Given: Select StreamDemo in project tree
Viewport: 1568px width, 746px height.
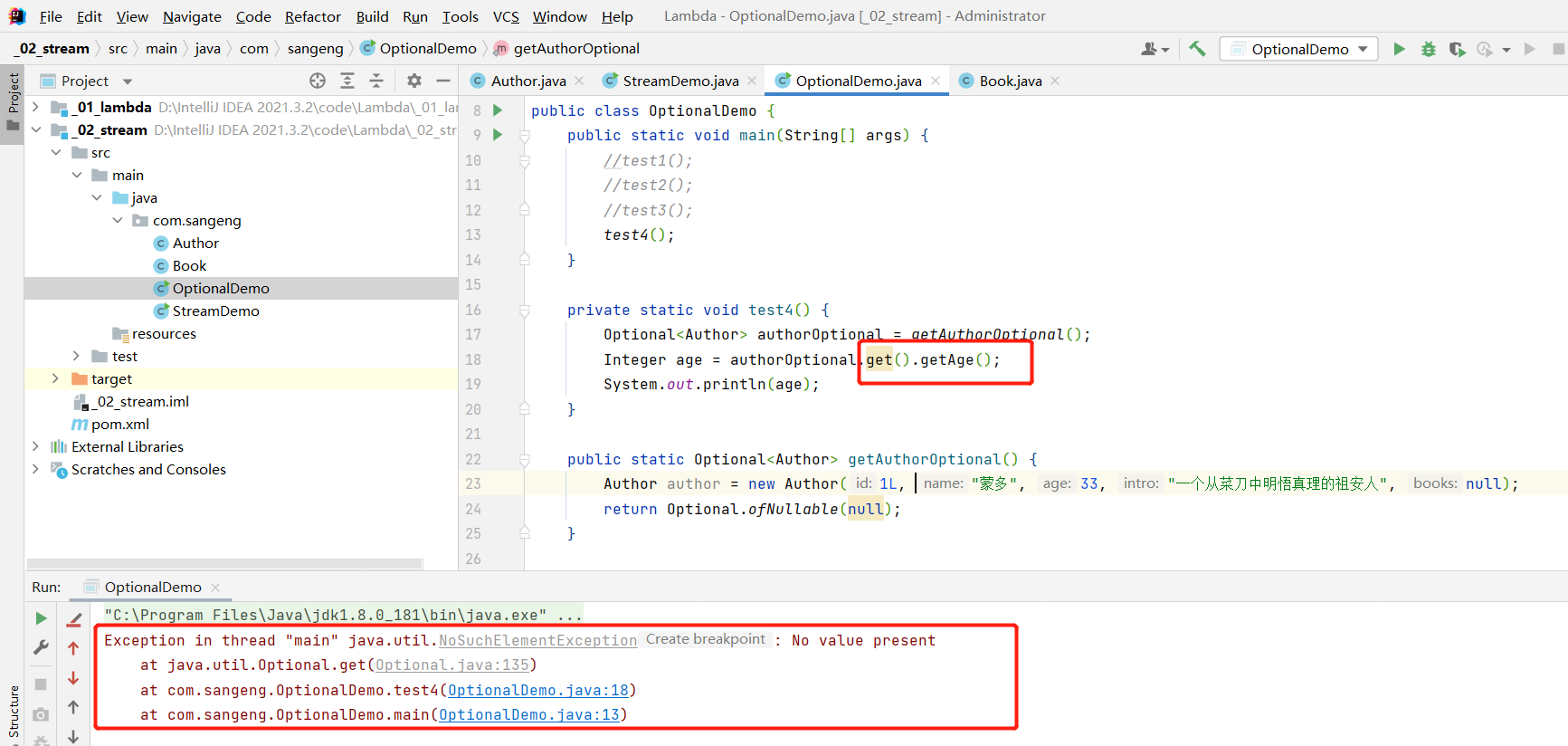Looking at the screenshot, I should click(215, 311).
